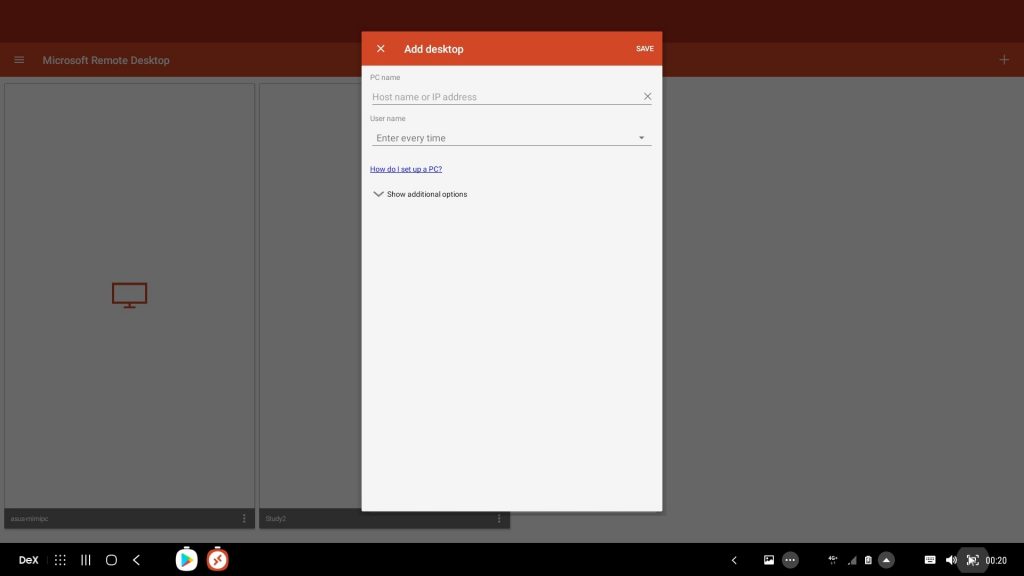The image size is (1024, 576).
Task: Click the plus icon to add connection
Action: tap(1004, 60)
